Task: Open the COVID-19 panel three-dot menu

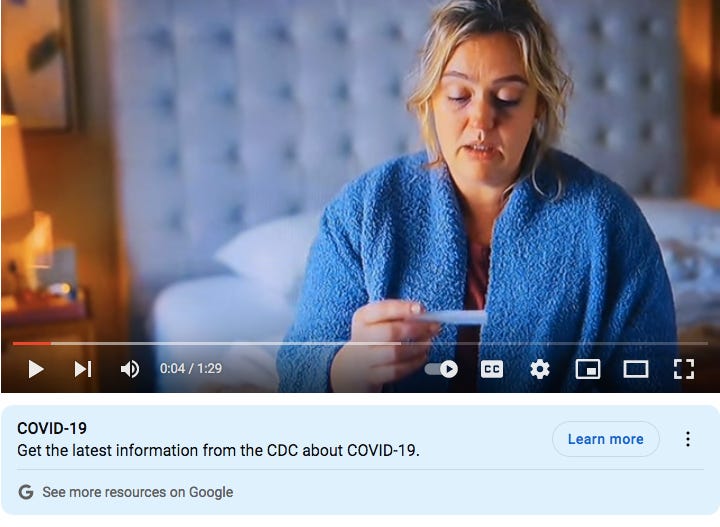Action: pos(687,439)
